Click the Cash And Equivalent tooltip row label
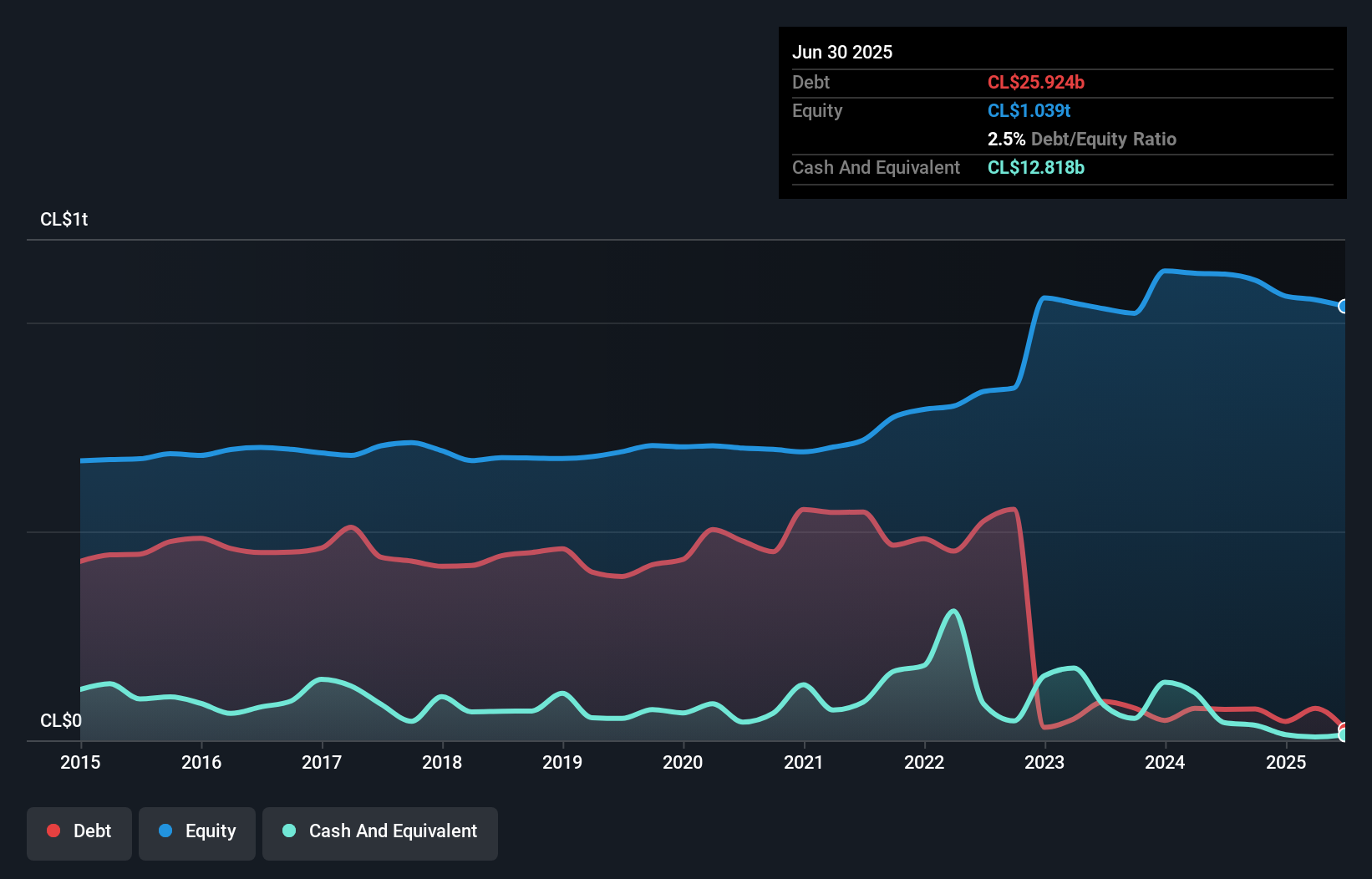The image size is (1372, 879). point(876,168)
